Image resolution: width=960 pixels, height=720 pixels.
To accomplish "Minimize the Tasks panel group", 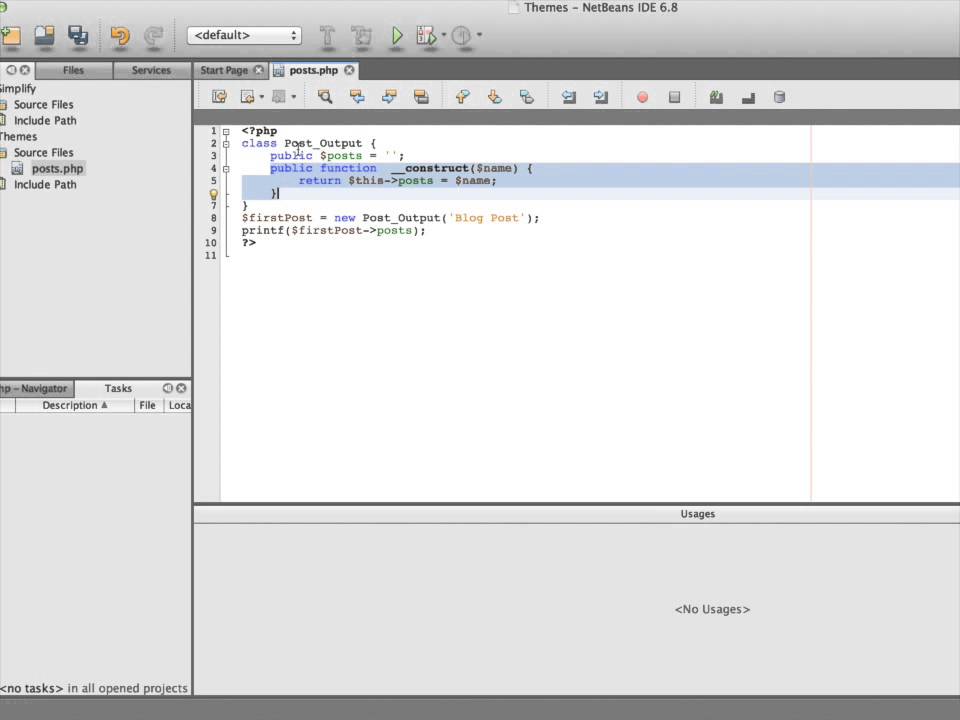I will coord(168,388).
